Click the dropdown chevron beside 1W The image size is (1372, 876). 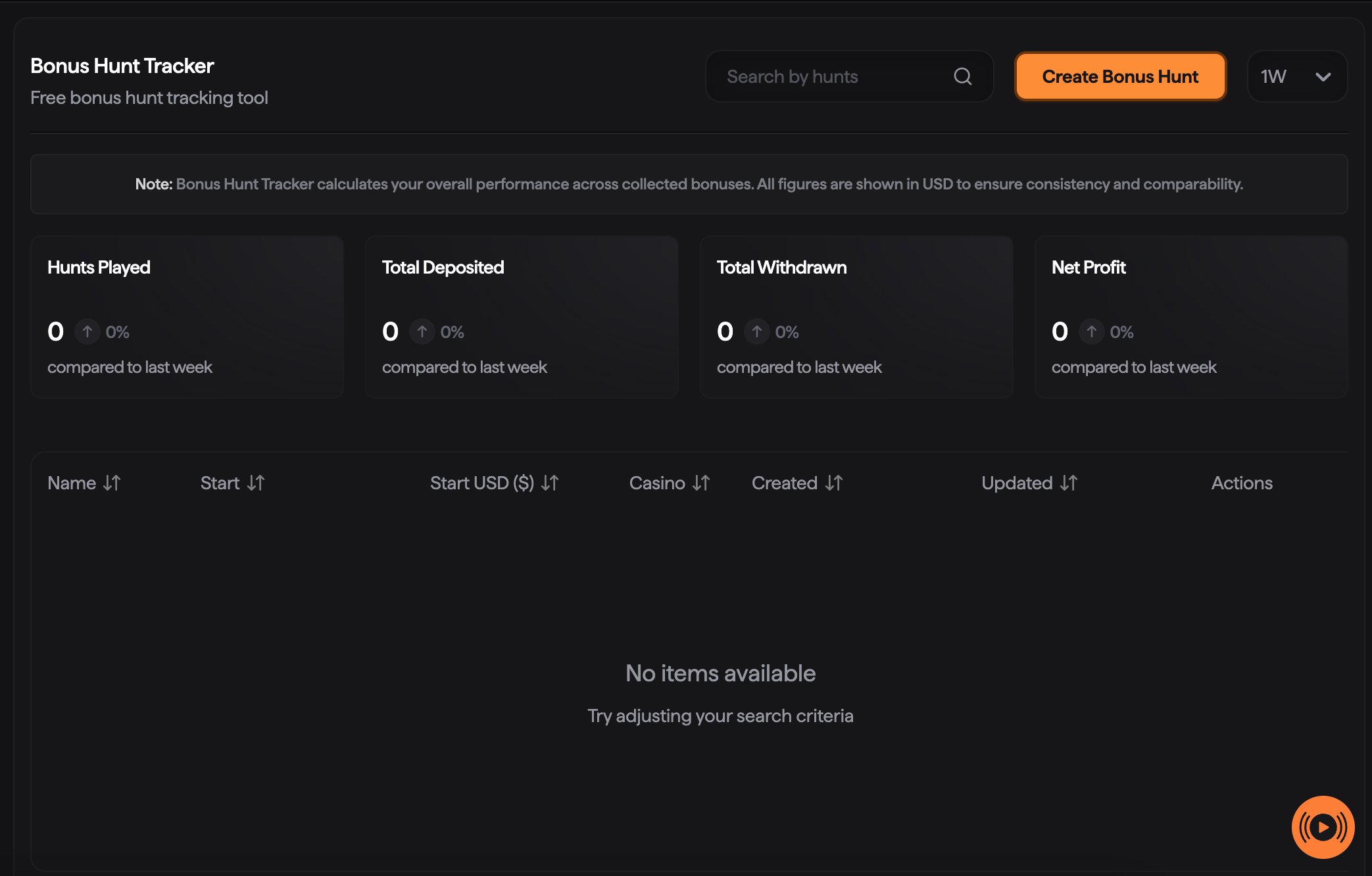click(x=1323, y=77)
